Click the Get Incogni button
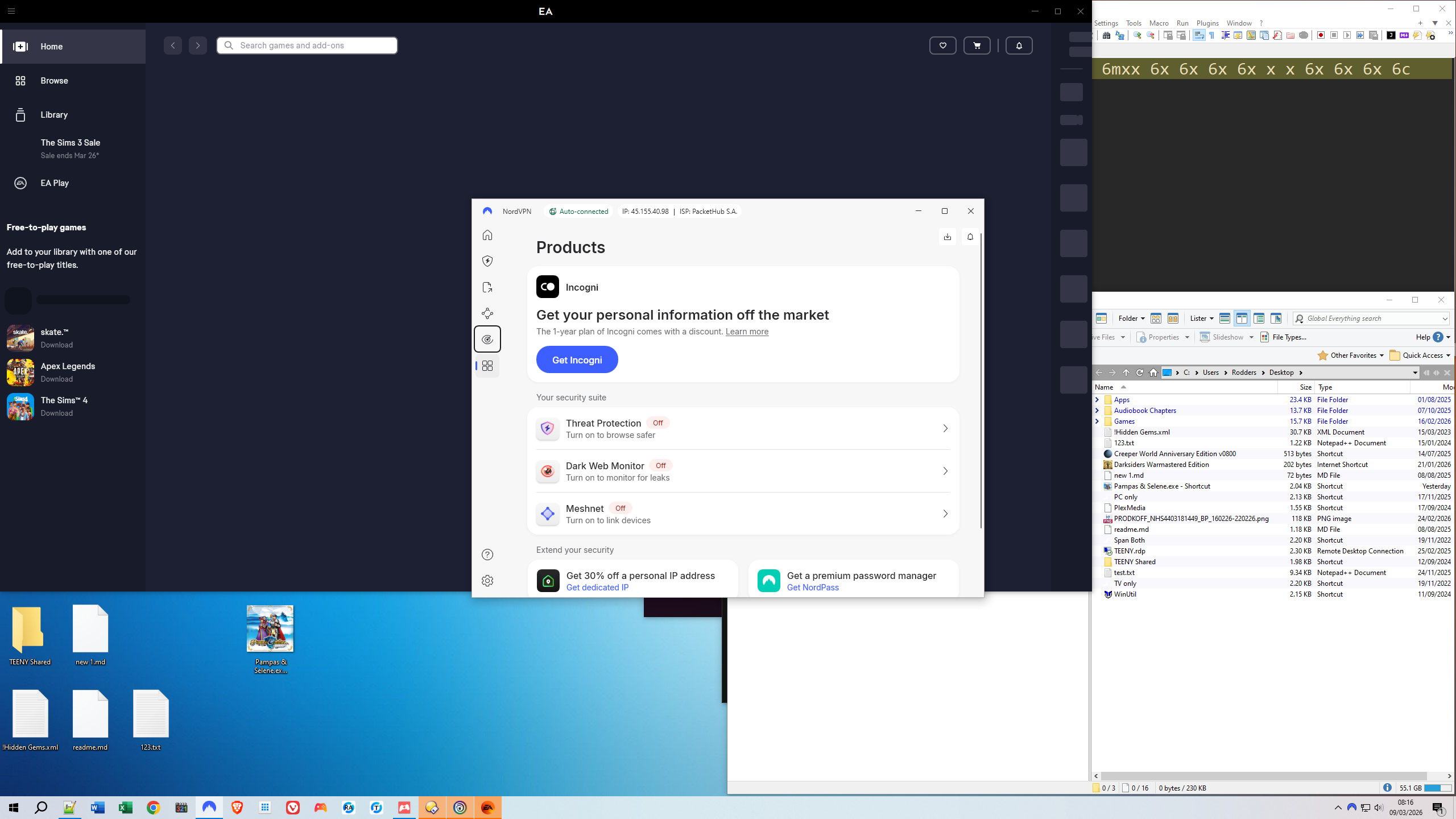 577,359
